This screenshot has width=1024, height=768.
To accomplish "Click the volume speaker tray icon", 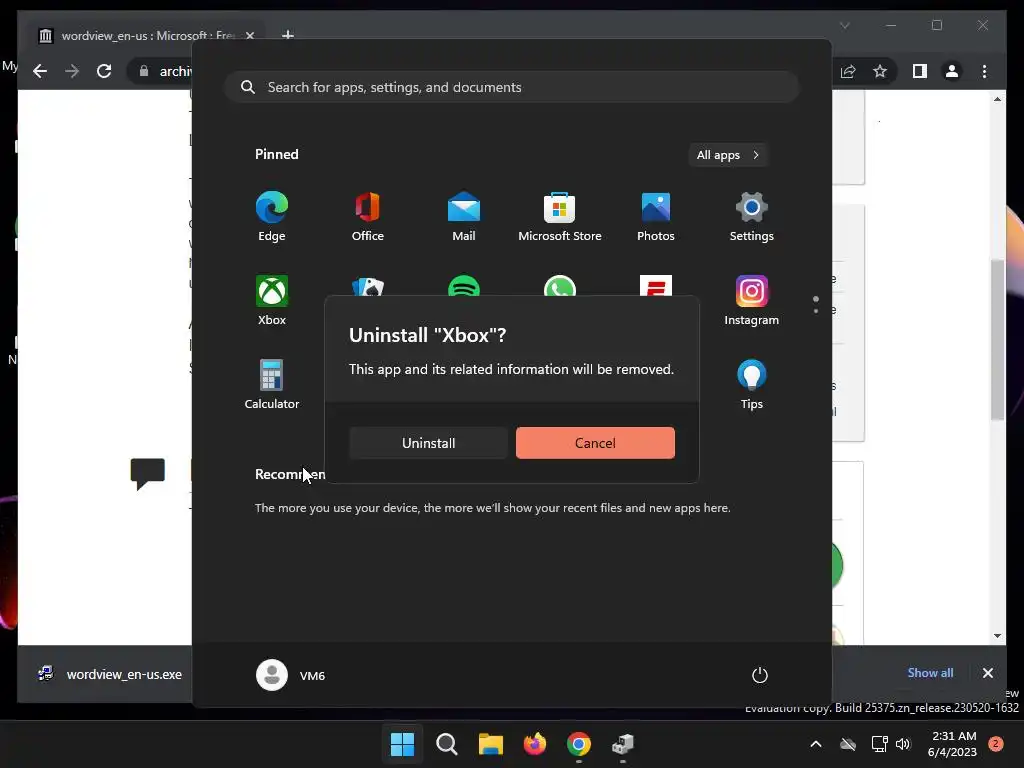I will tap(903, 744).
